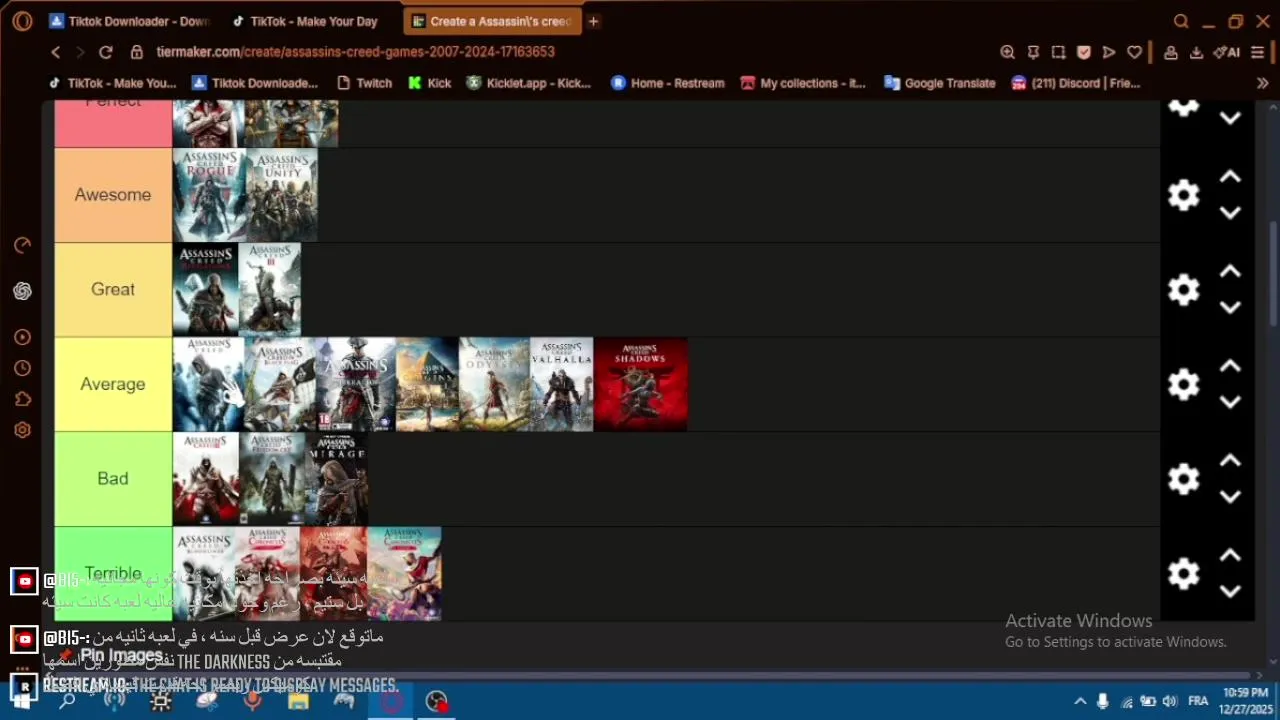Click the Average tier label
Viewport: 1280px width, 720px height.
pyautogui.click(x=113, y=384)
